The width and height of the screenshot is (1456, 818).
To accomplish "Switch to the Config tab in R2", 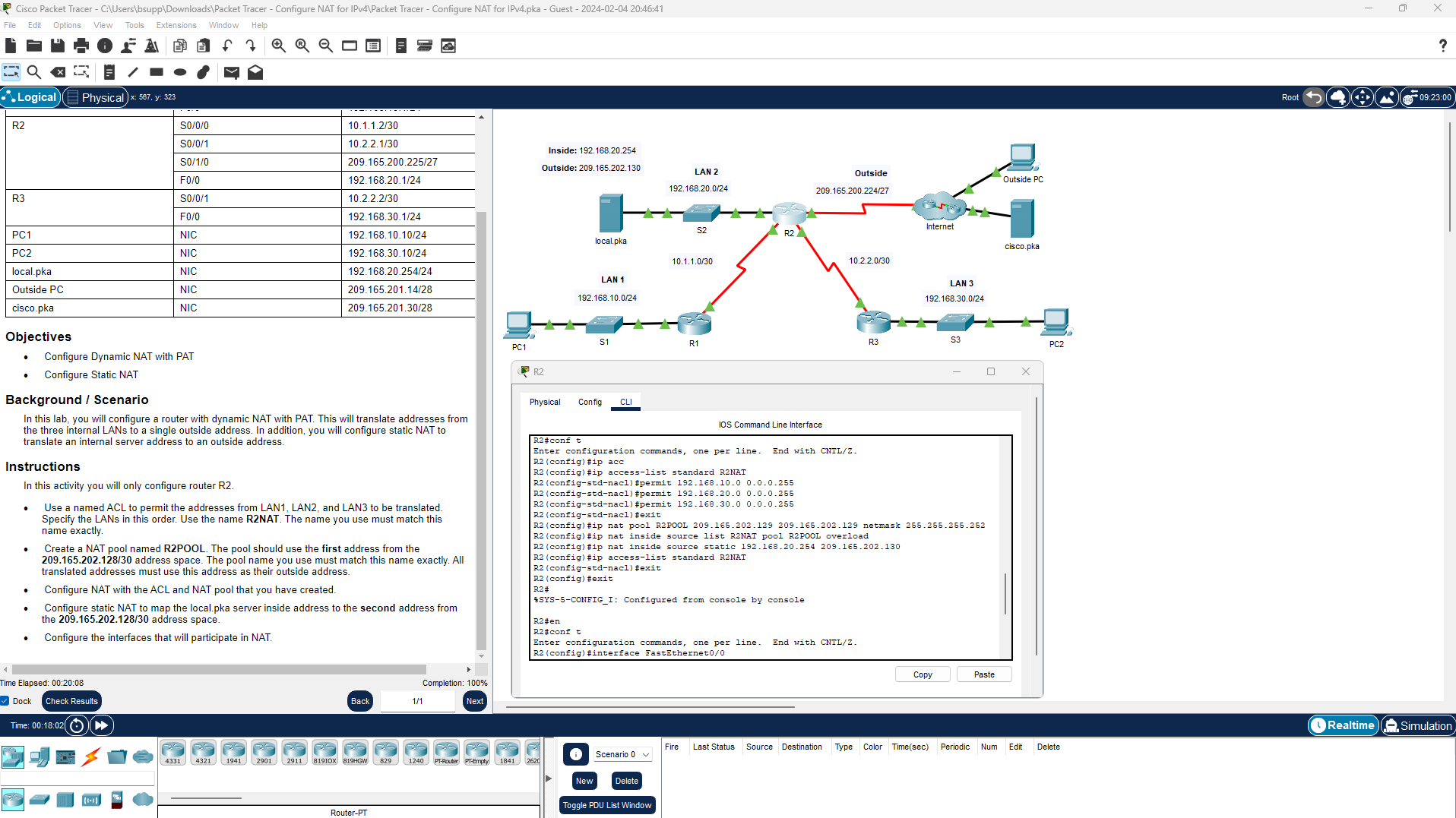I will 590,402.
